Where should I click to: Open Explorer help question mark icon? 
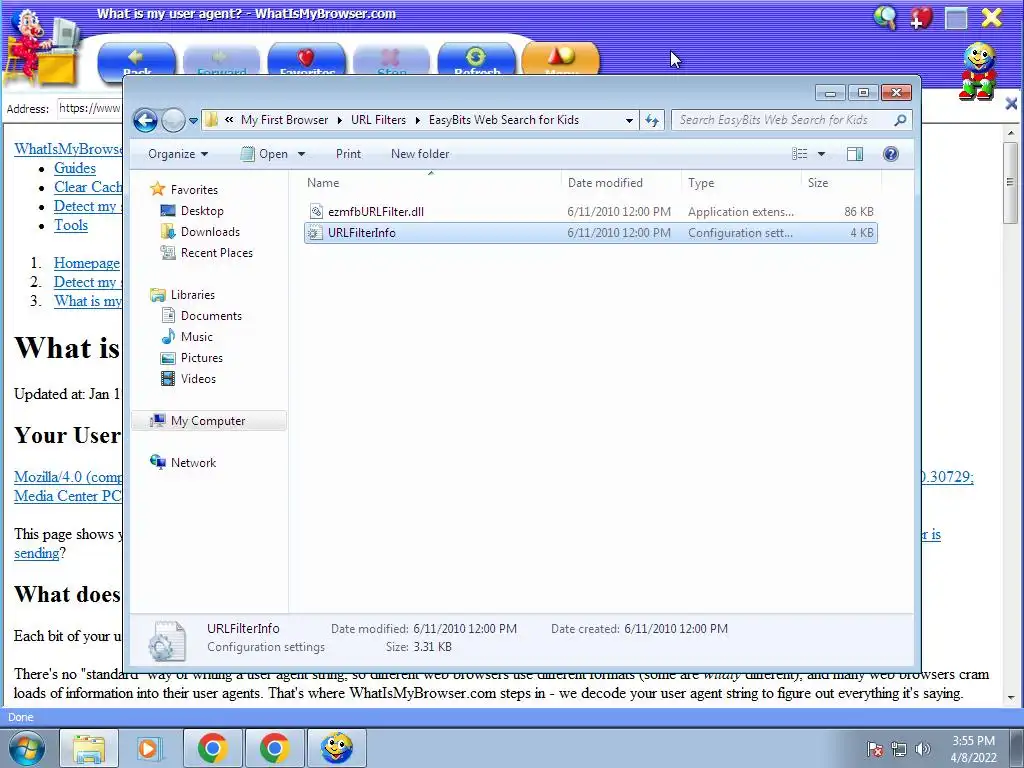point(891,154)
